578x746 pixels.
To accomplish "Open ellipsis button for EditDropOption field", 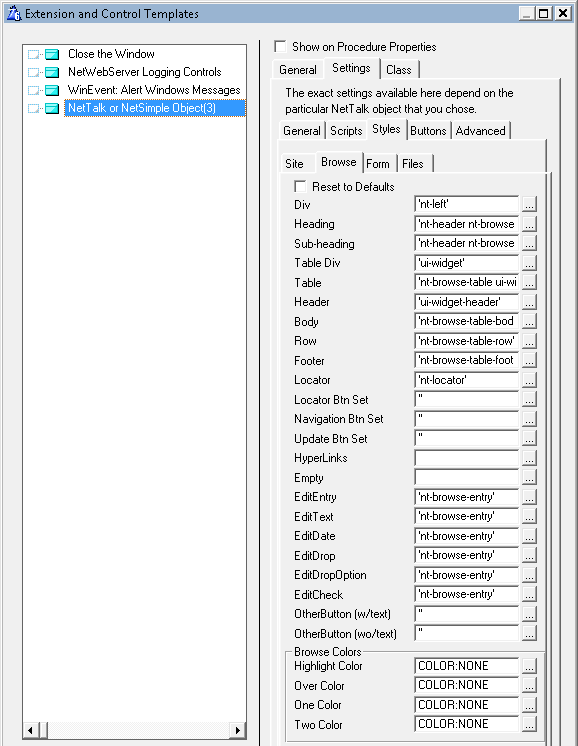I will coord(529,575).
